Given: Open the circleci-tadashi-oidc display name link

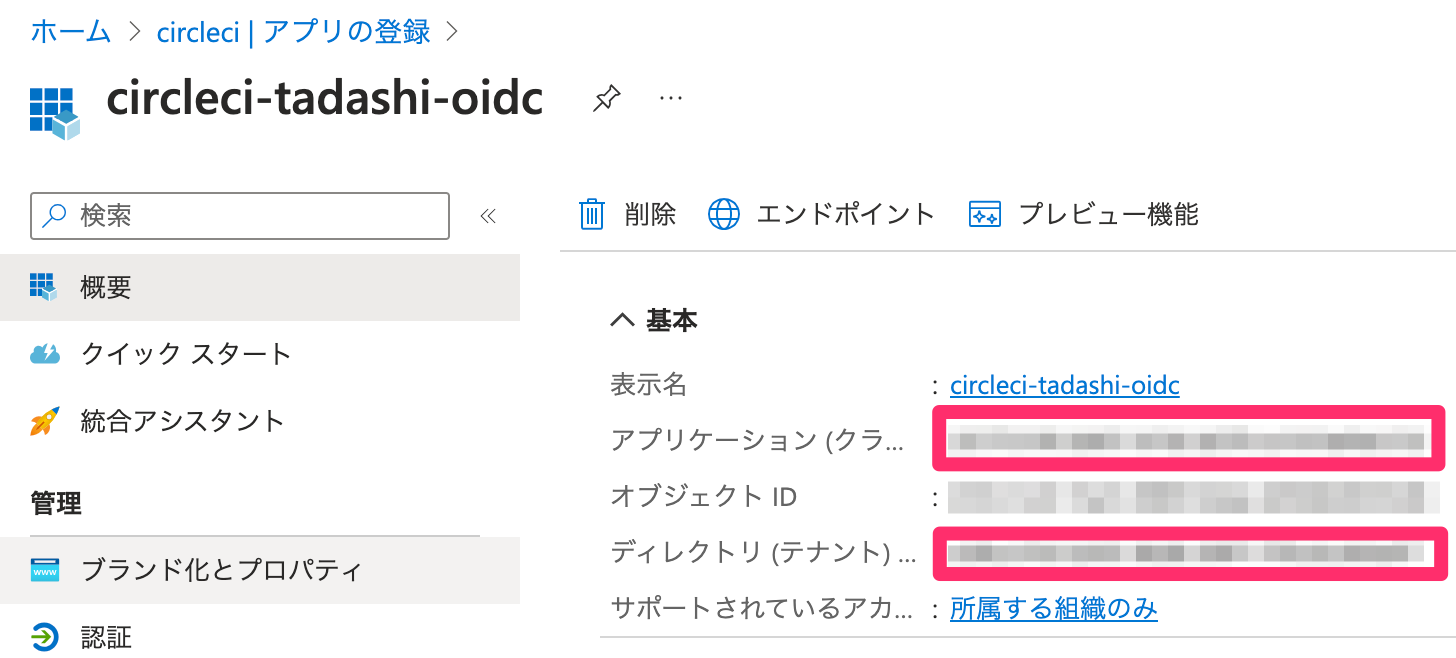Looking at the screenshot, I should pyautogui.click(x=1064, y=385).
